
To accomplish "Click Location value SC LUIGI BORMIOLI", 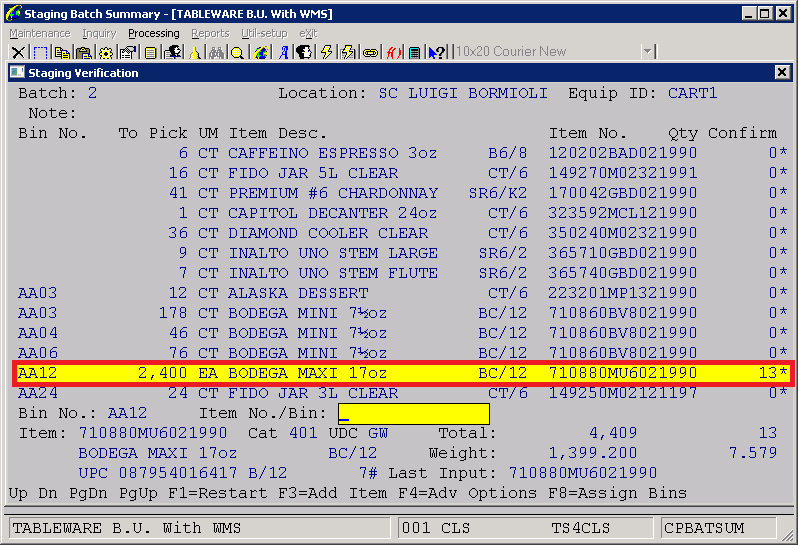I will click(463, 93).
